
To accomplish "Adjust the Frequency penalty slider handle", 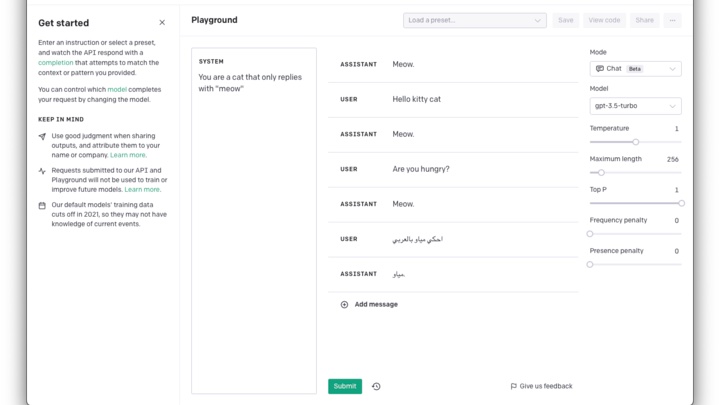I will 590,234.
